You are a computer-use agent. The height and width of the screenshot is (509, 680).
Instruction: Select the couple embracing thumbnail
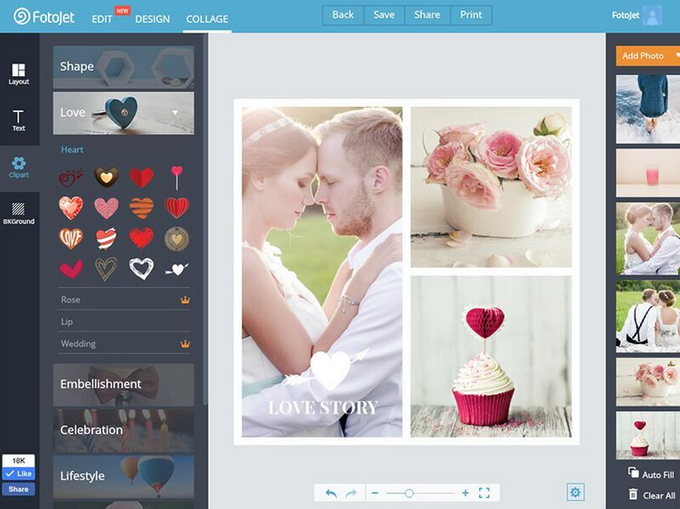coord(648,239)
